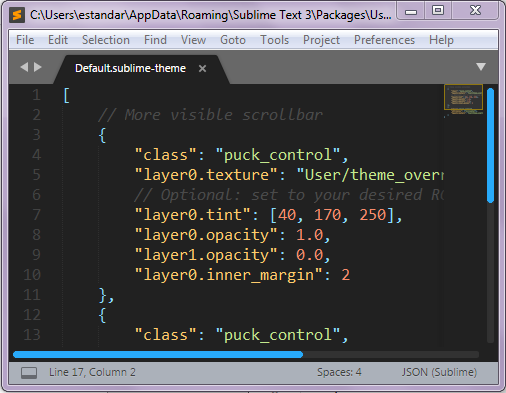
Task: Place cursor on the layer0.tint line
Action: click(x=268, y=215)
